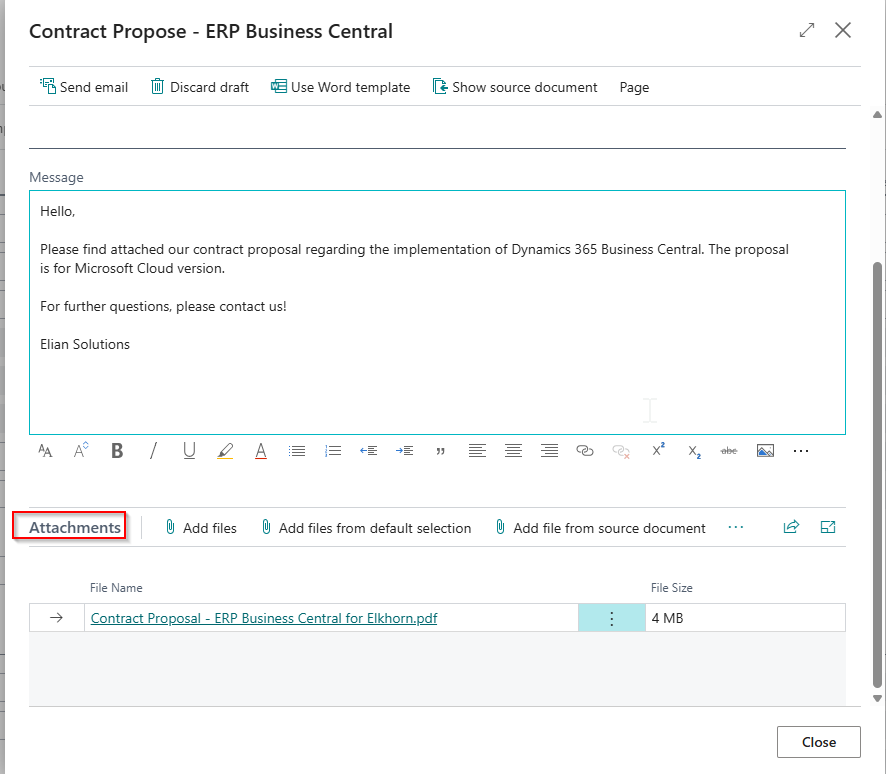Click the Close button
This screenshot has width=886, height=774.
(x=818, y=742)
